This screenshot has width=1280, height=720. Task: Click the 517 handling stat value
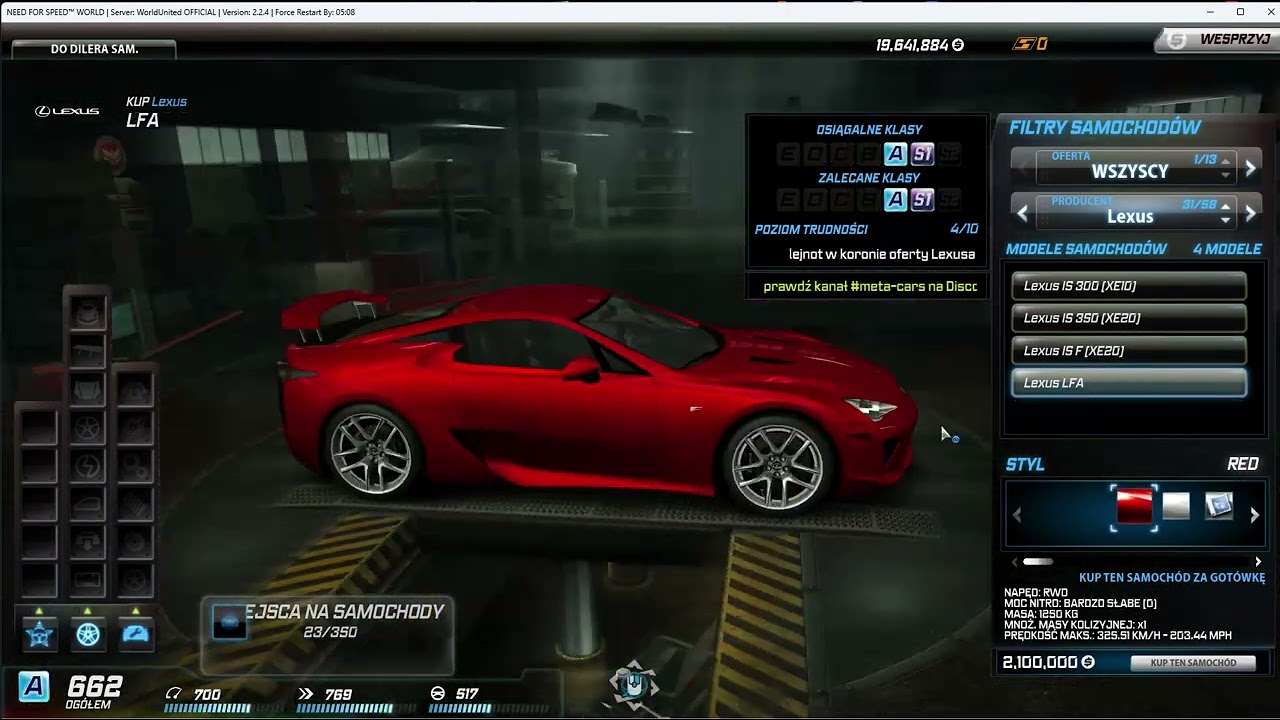point(467,694)
